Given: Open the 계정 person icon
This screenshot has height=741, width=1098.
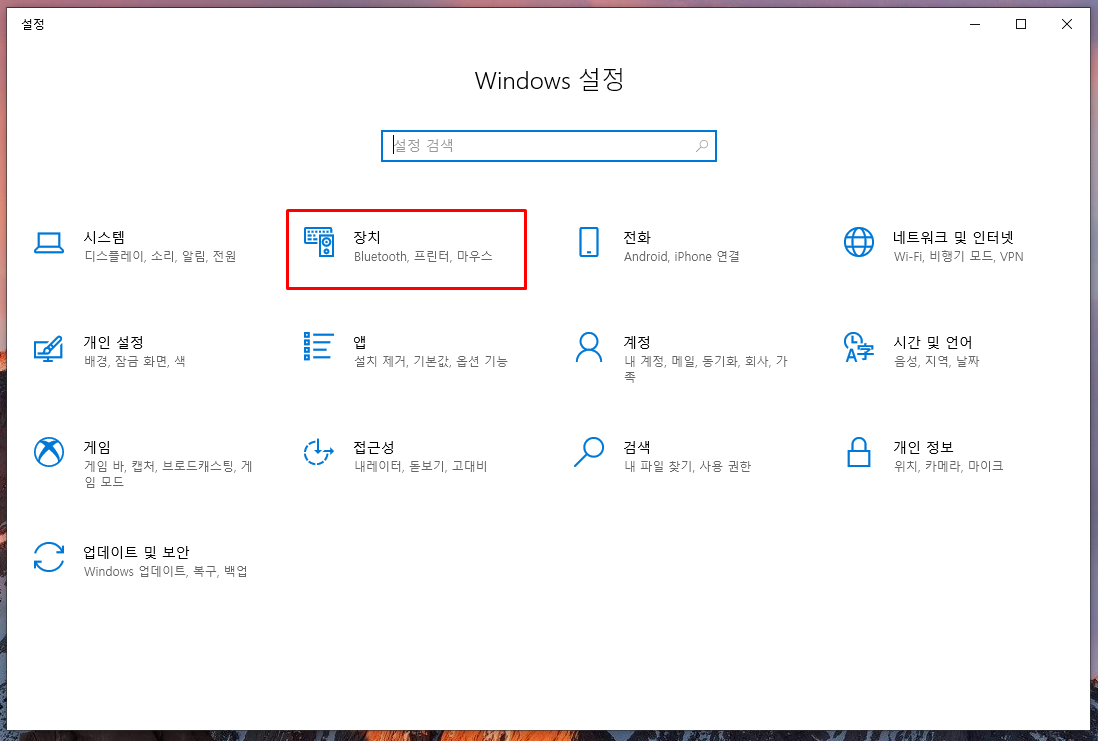Looking at the screenshot, I should pyautogui.click(x=589, y=347).
